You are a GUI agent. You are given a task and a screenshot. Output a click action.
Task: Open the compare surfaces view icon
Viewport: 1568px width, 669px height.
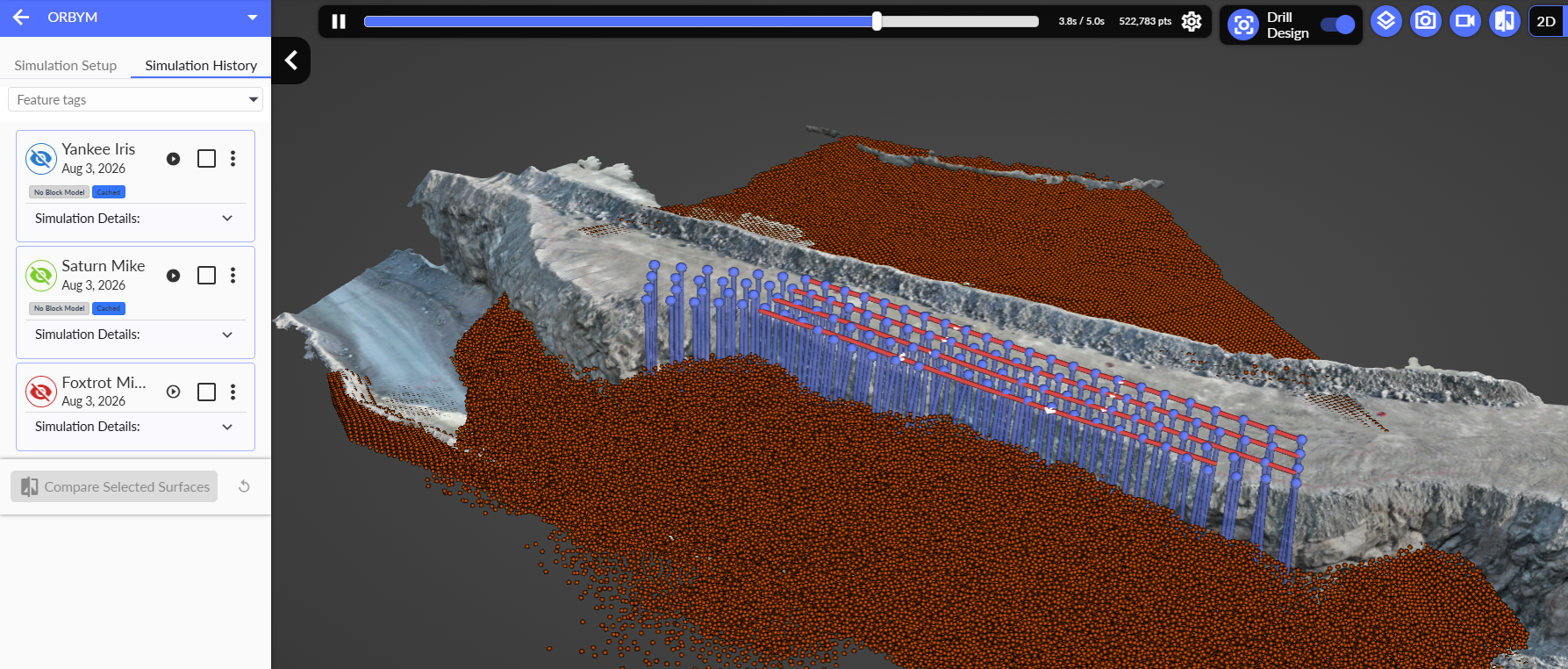click(1505, 21)
